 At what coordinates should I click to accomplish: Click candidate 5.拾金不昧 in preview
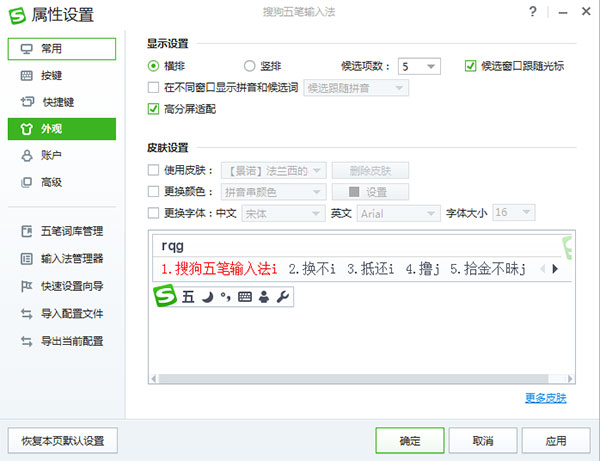pos(488,269)
